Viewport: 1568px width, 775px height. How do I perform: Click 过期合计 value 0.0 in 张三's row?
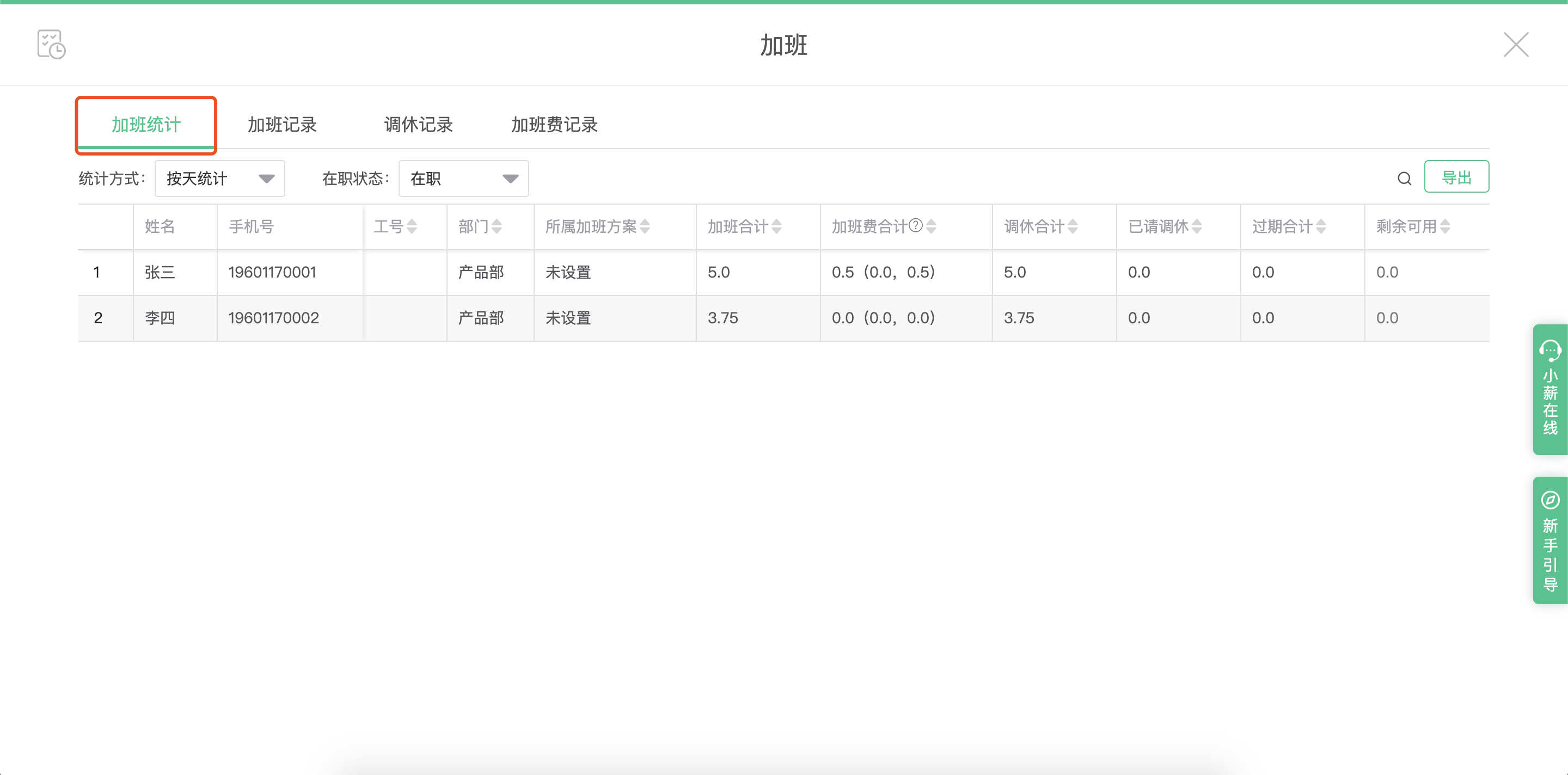[1263, 272]
